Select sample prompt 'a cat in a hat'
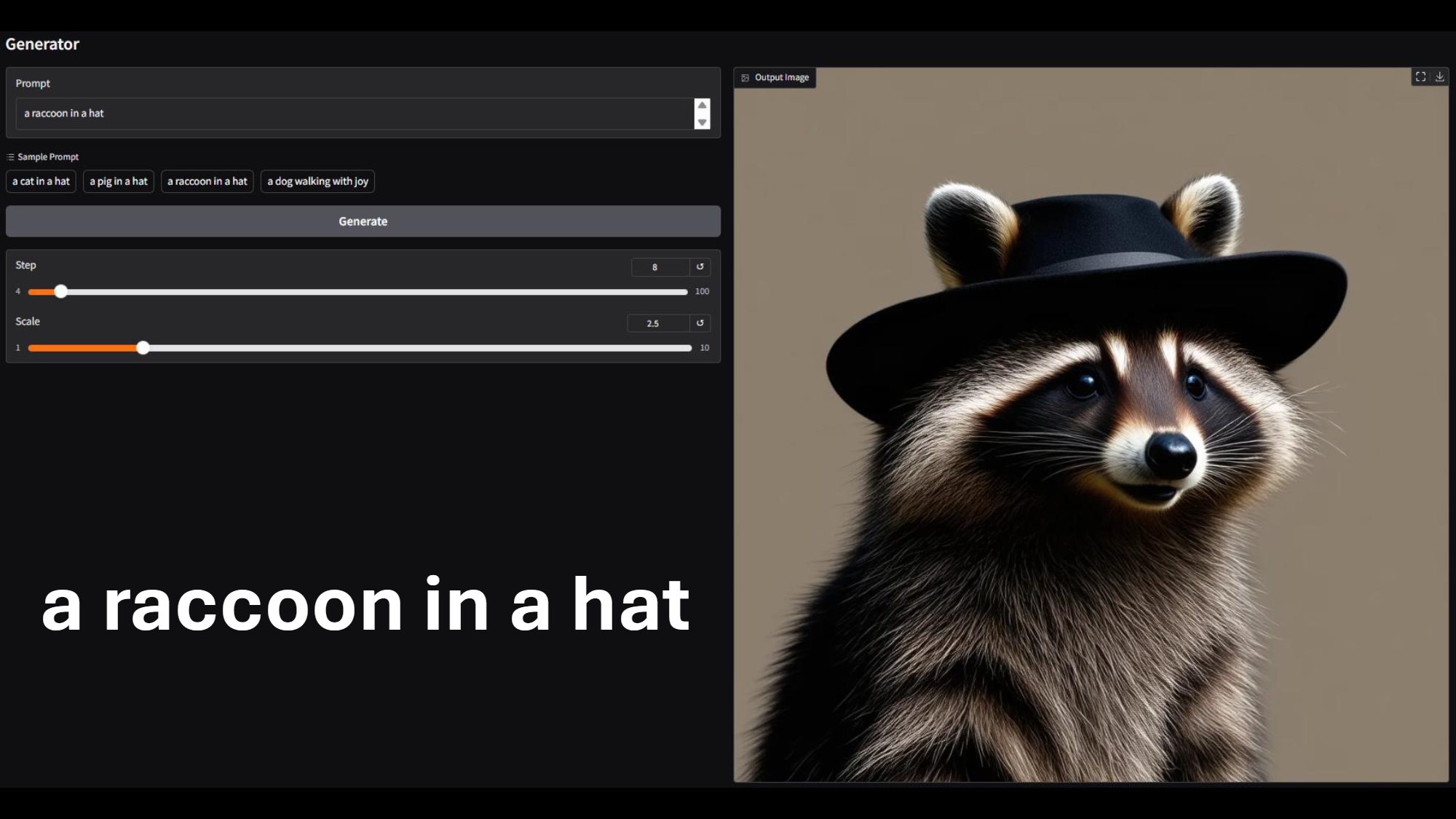 (x=41, y=181)
